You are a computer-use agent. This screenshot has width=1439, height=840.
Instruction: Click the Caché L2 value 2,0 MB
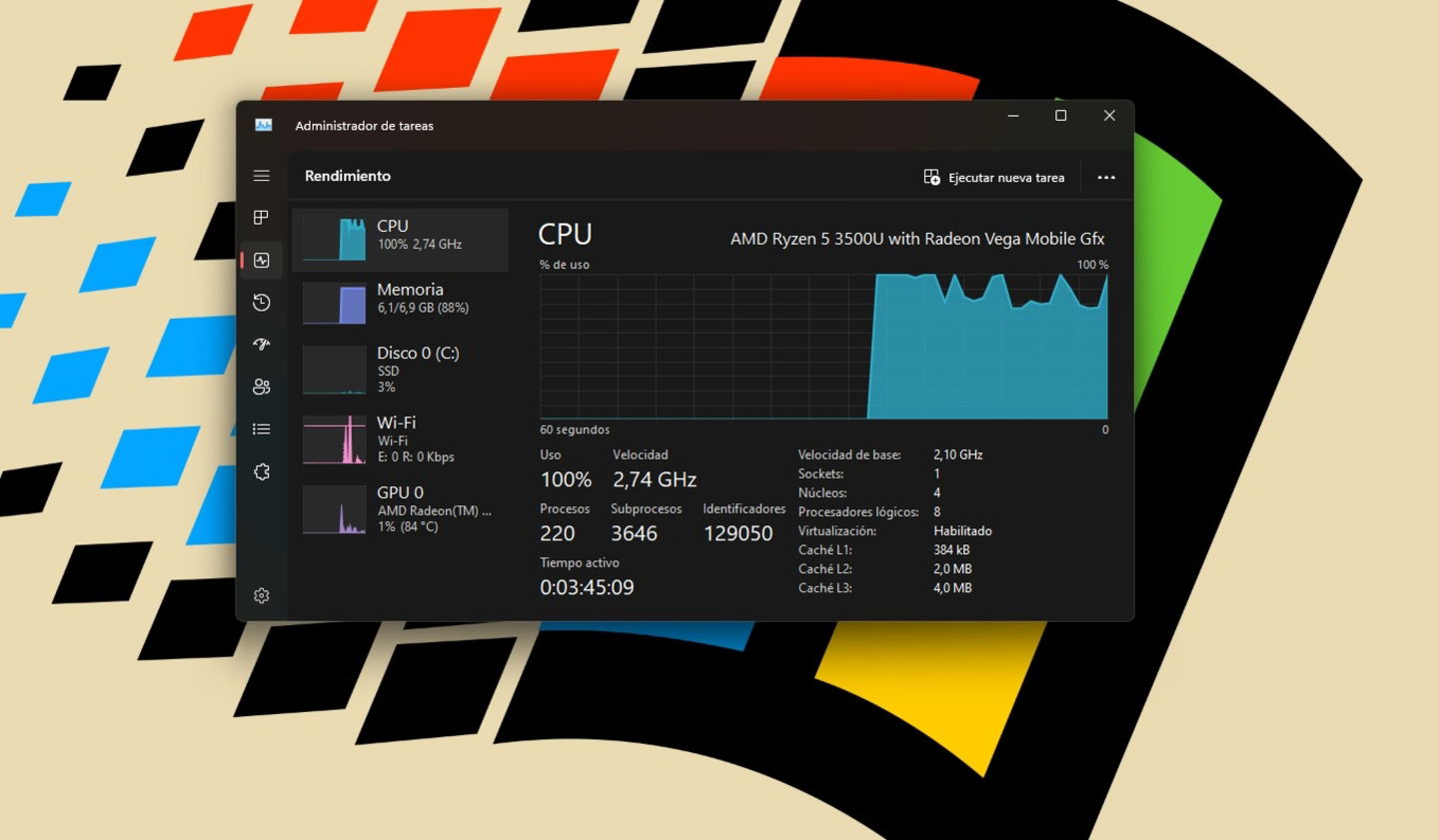(x=953, y=568)
